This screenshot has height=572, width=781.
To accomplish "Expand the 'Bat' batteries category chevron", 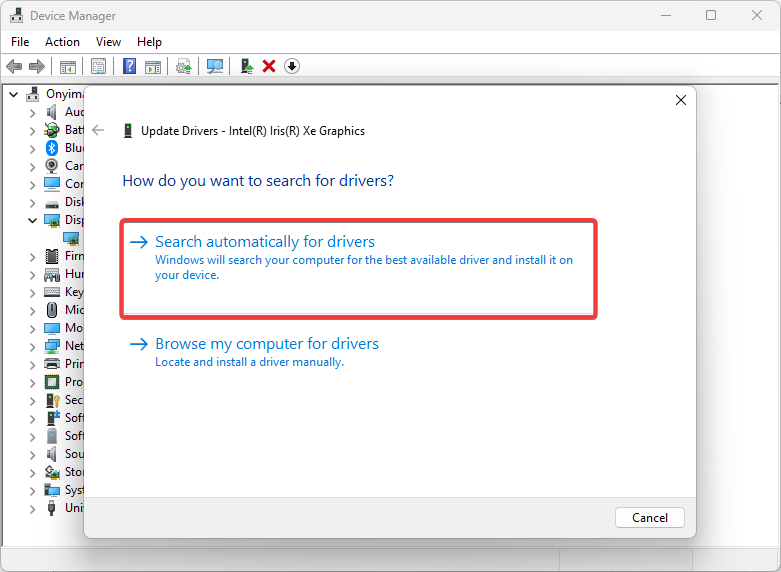I will pos(32,131).
